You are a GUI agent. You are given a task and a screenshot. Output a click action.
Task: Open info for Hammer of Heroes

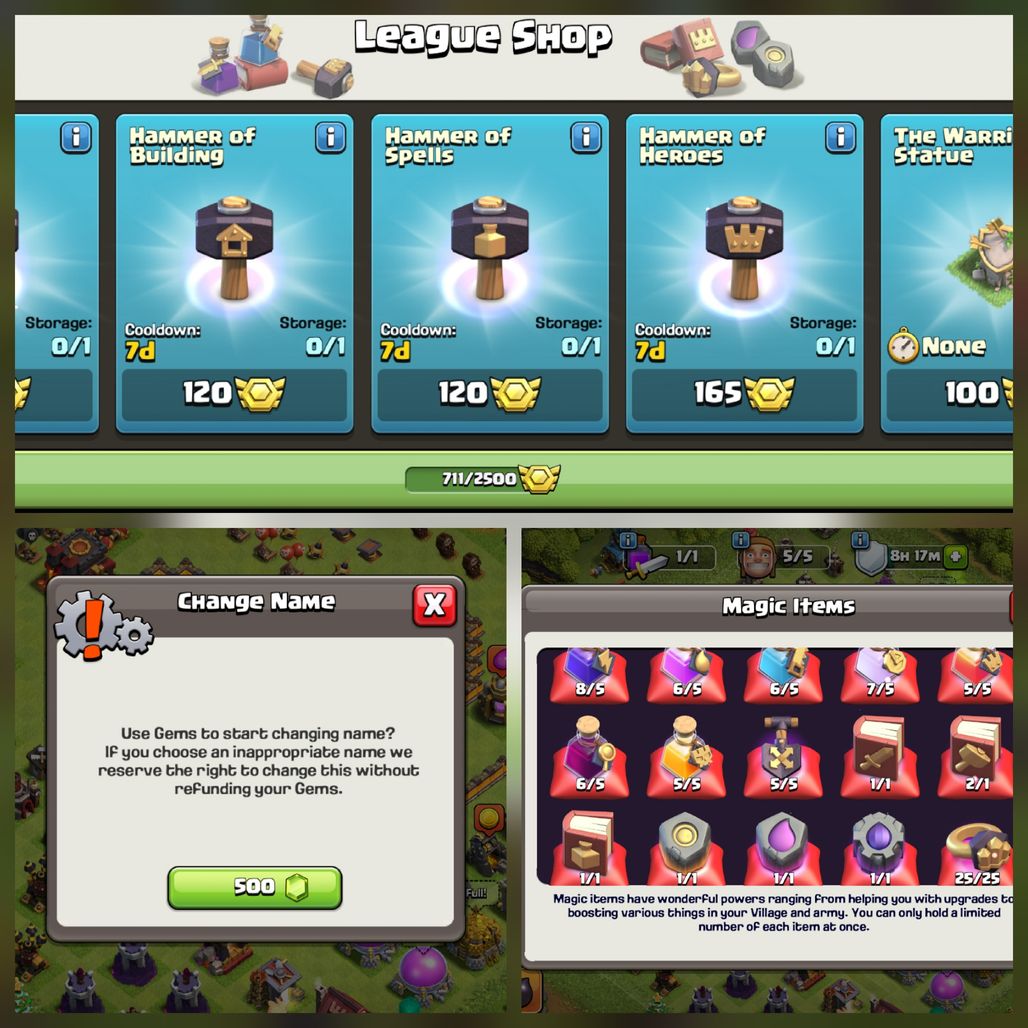840,138
